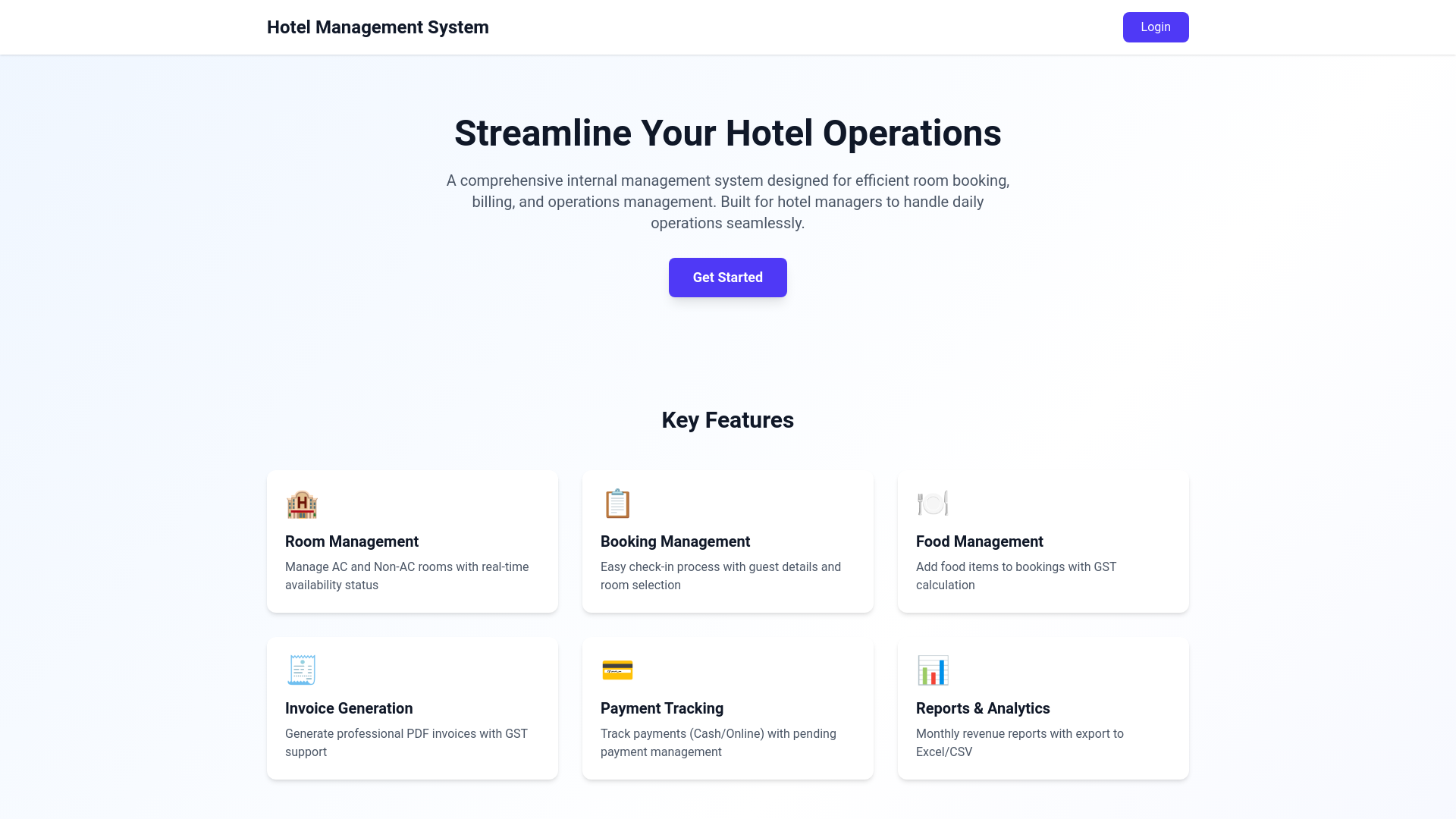The image size is (1456, 819).
Task: Click the 'Generate professional PDF invoices' description
Action: 406,742
